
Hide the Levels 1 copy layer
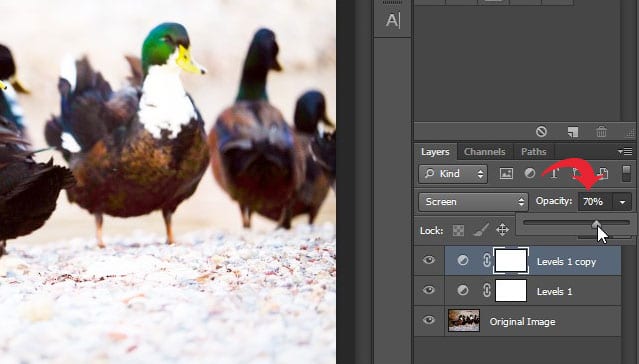pos(429,260)
